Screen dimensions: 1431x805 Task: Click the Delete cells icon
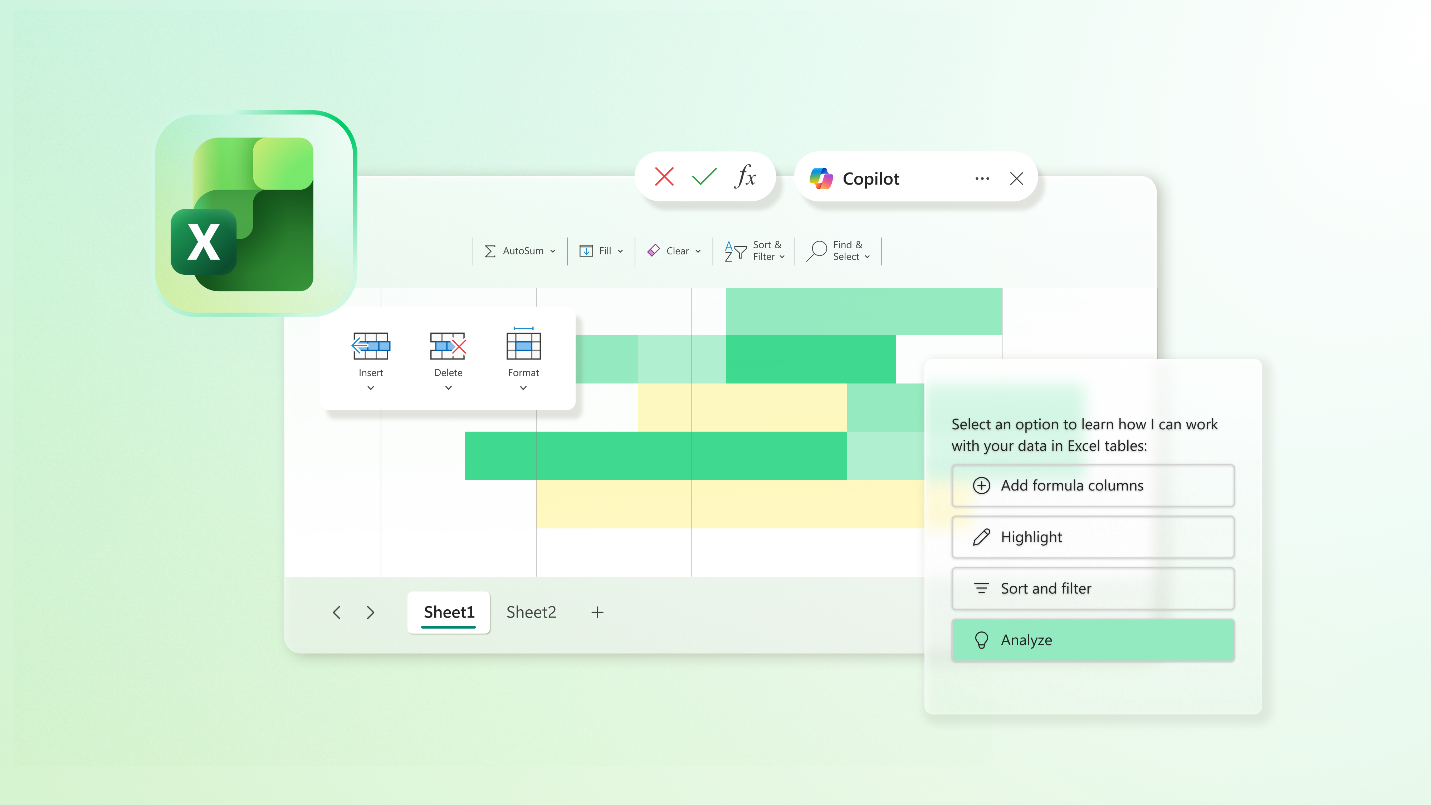tap(448, 346)
